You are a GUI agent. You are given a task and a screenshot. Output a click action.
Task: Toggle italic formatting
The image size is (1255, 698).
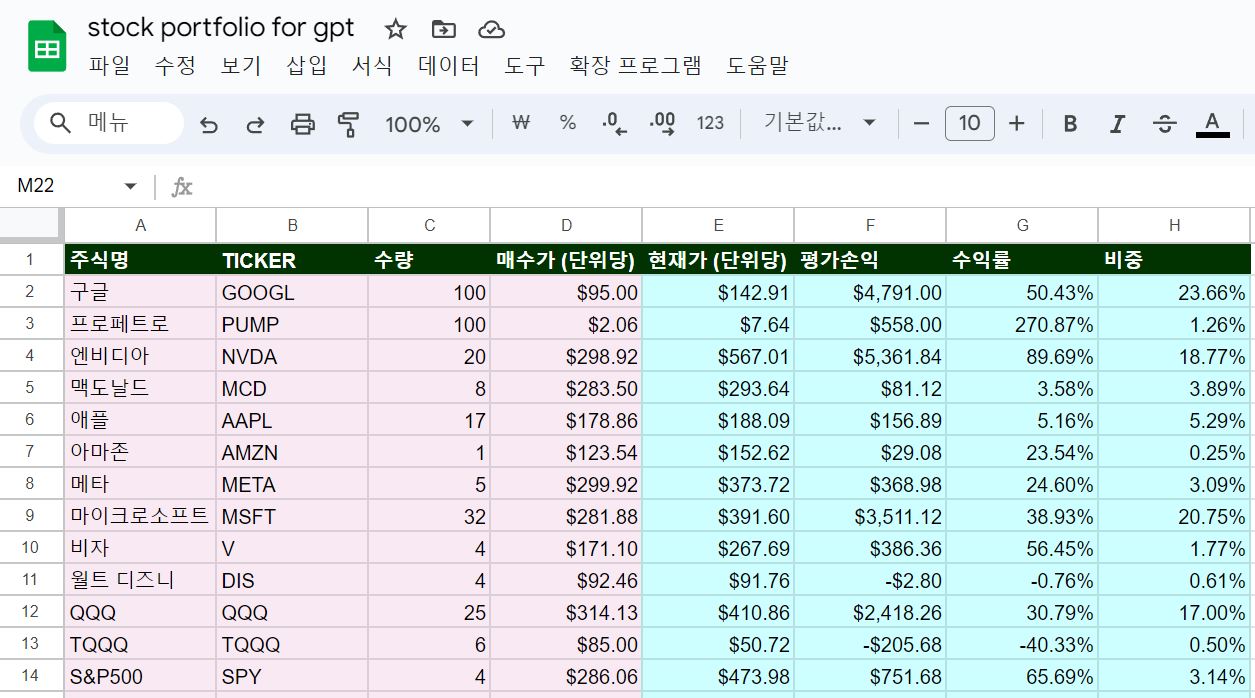click(x=1117, y=123)
